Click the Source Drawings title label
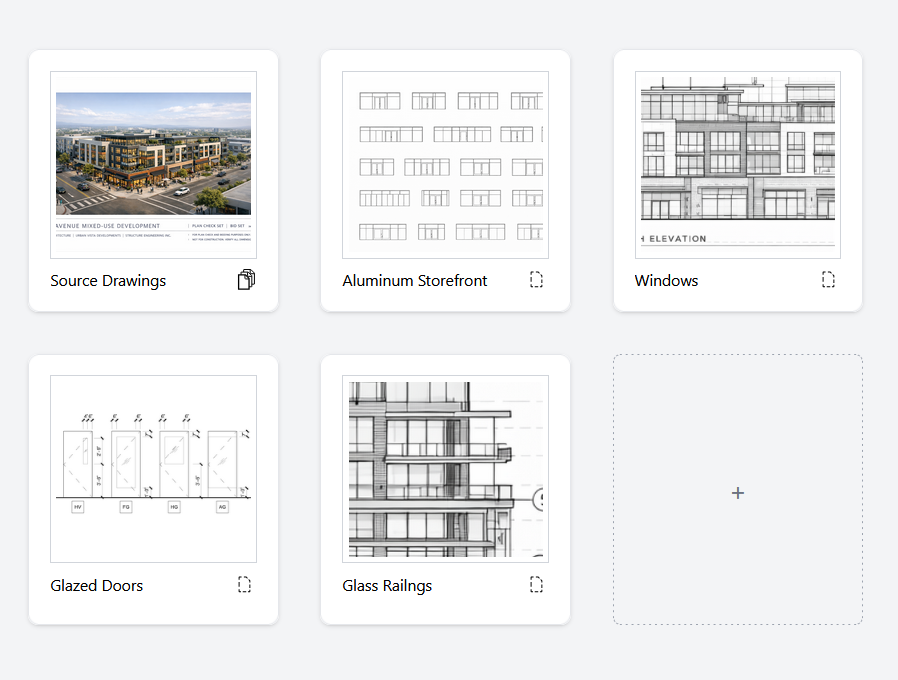The image size is (898, 680). [x=107, y=281]
